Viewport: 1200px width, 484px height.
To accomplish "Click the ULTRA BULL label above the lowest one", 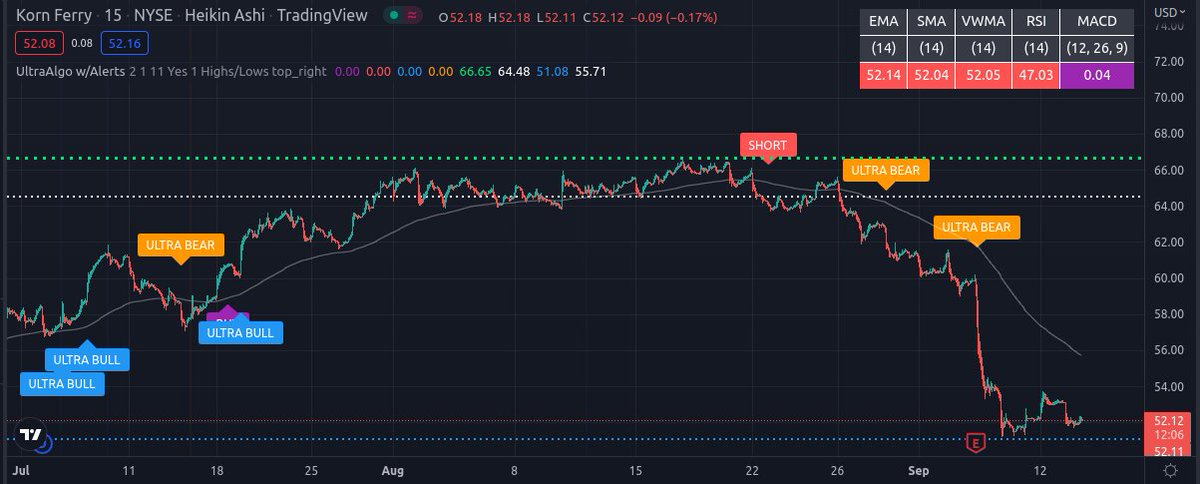I will tap(87, 358).
